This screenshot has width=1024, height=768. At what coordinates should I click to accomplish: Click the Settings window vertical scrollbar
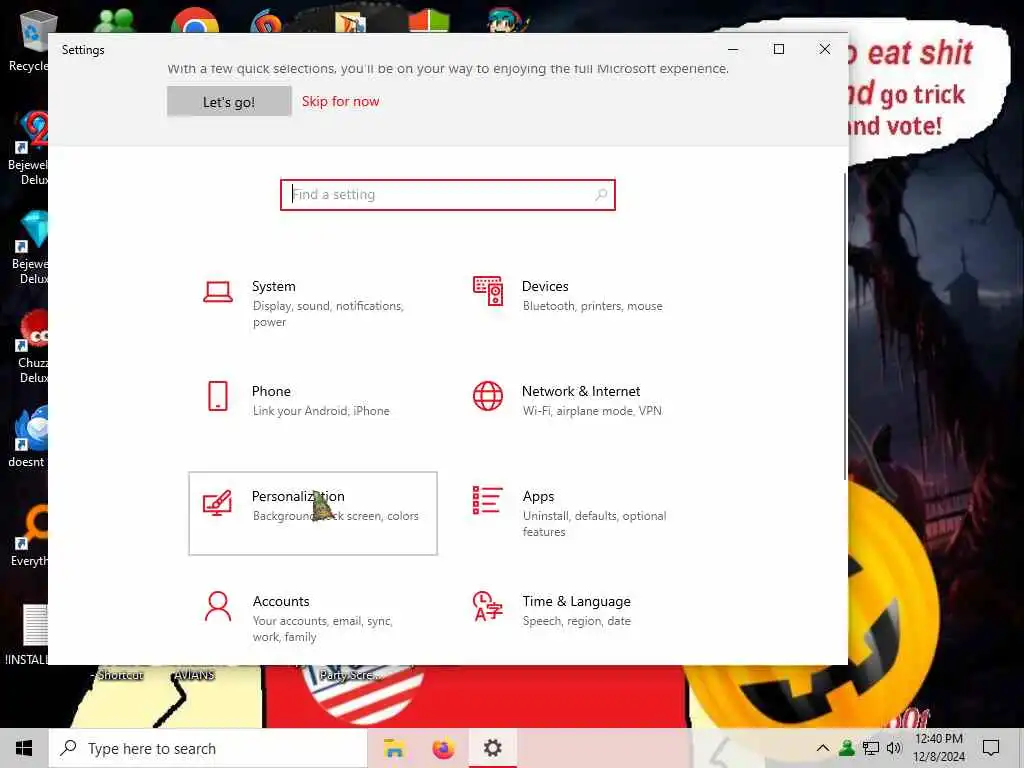(845, 327)
